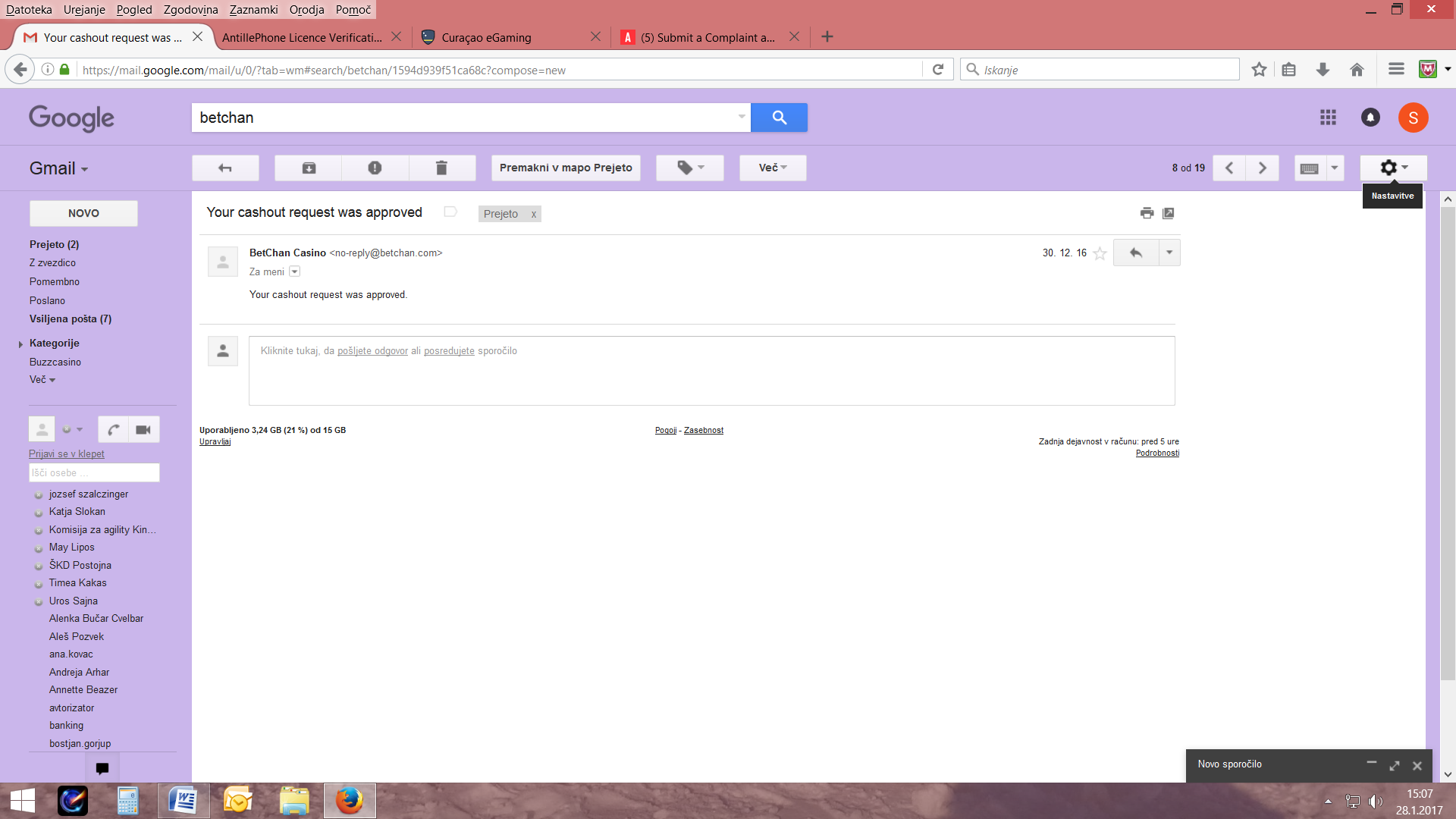Screen dimensions: 1456x819
Task: Open the Zaznamki bookmarks menu
Action: point(253,10)
